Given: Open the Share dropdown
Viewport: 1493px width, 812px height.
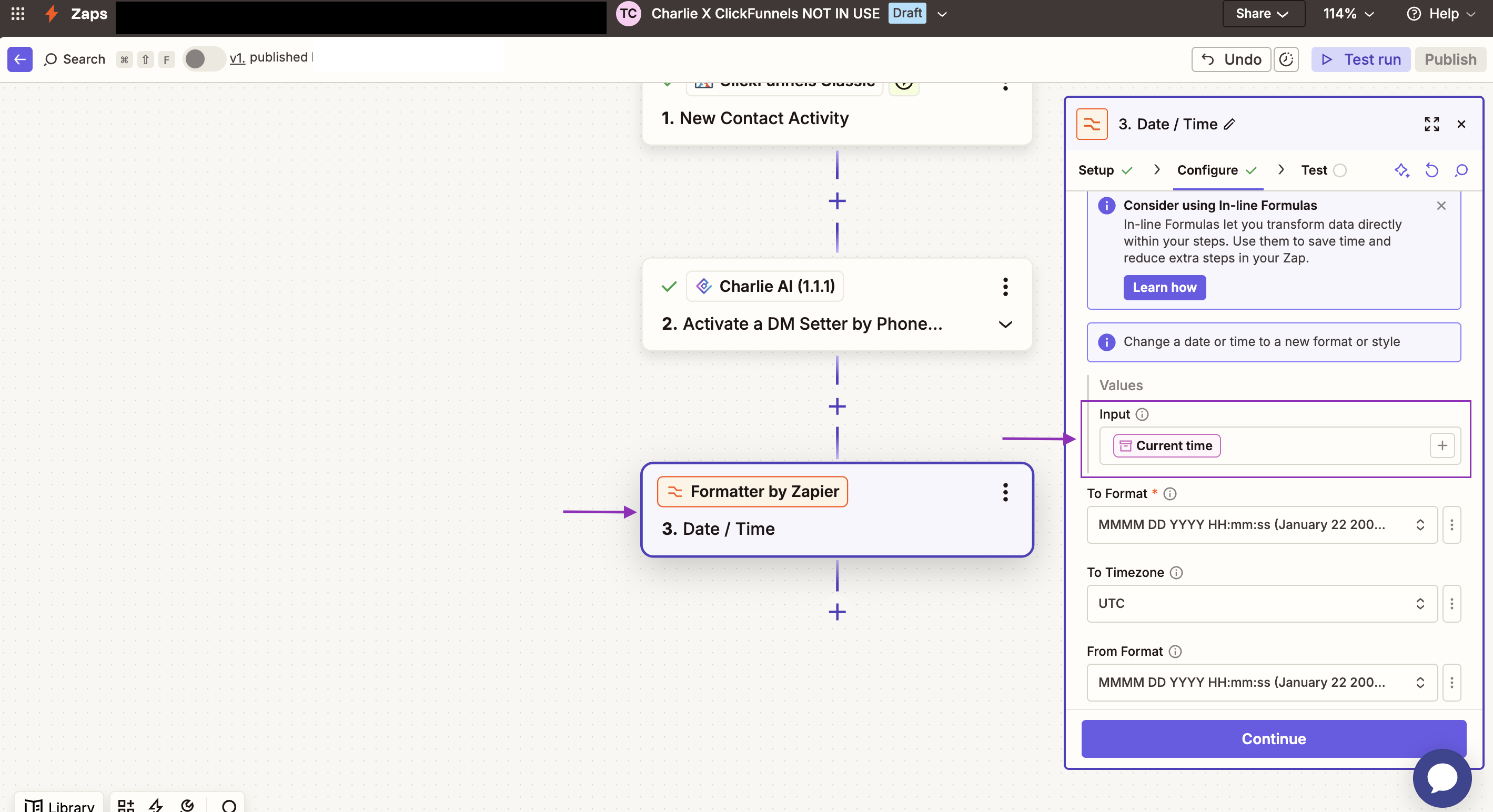Looking at the screenshot, I should [1264, 13].
